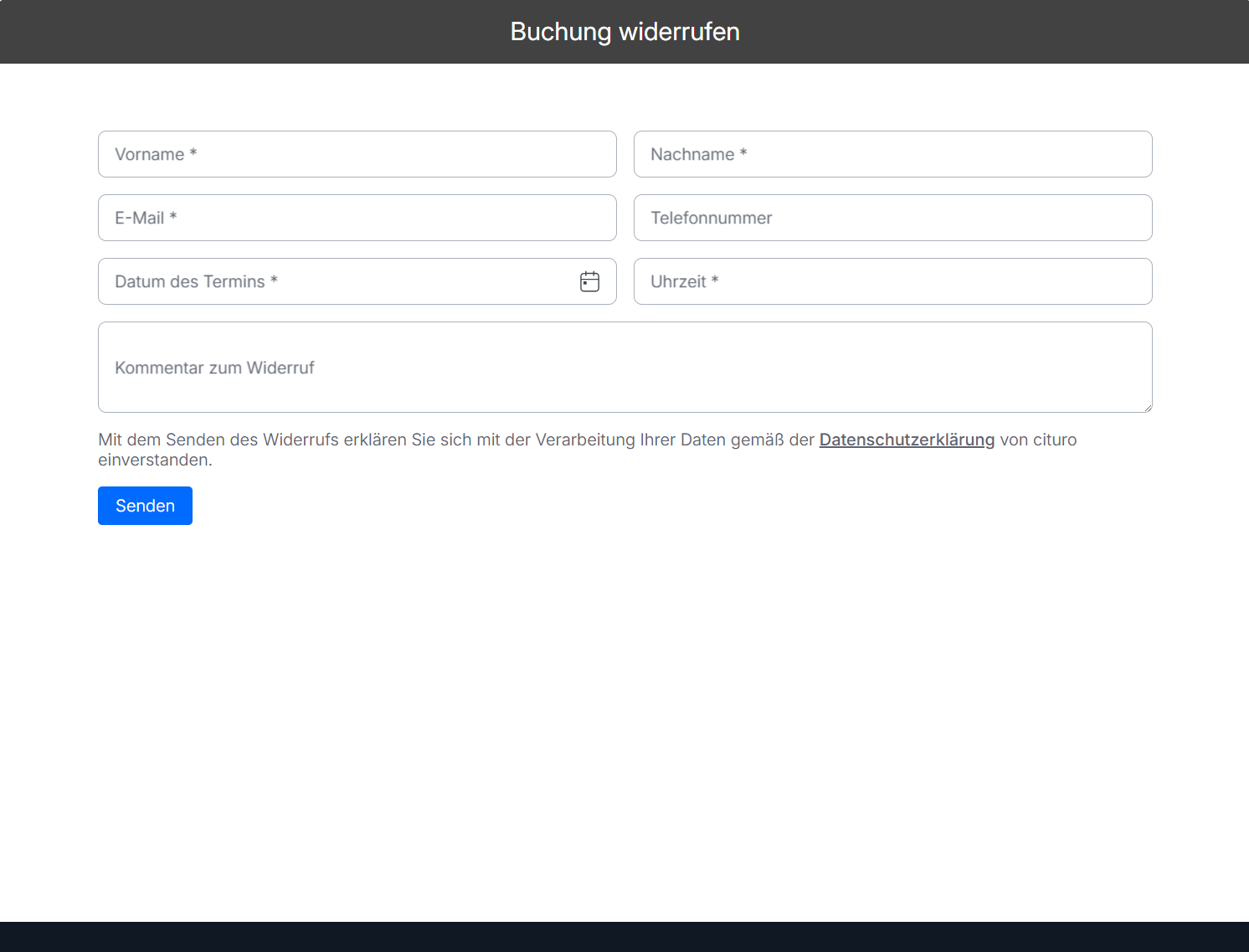
Task: Click the required asterisk beside Vorname
Action: pos(193,152)
